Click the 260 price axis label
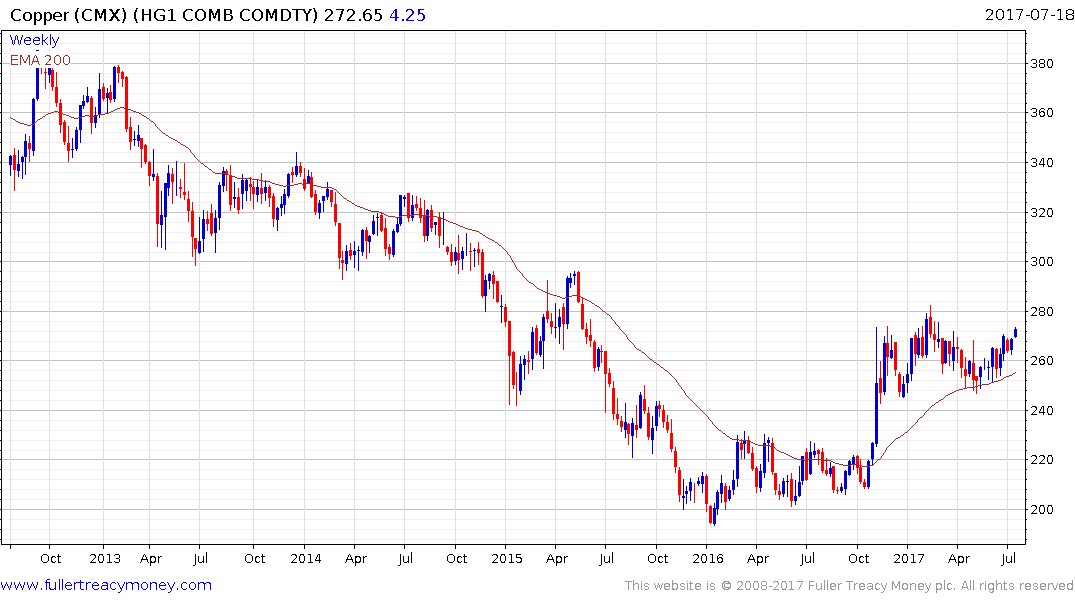The image size is (1075, 600). pyautogui.click(x=1042, y=361)
